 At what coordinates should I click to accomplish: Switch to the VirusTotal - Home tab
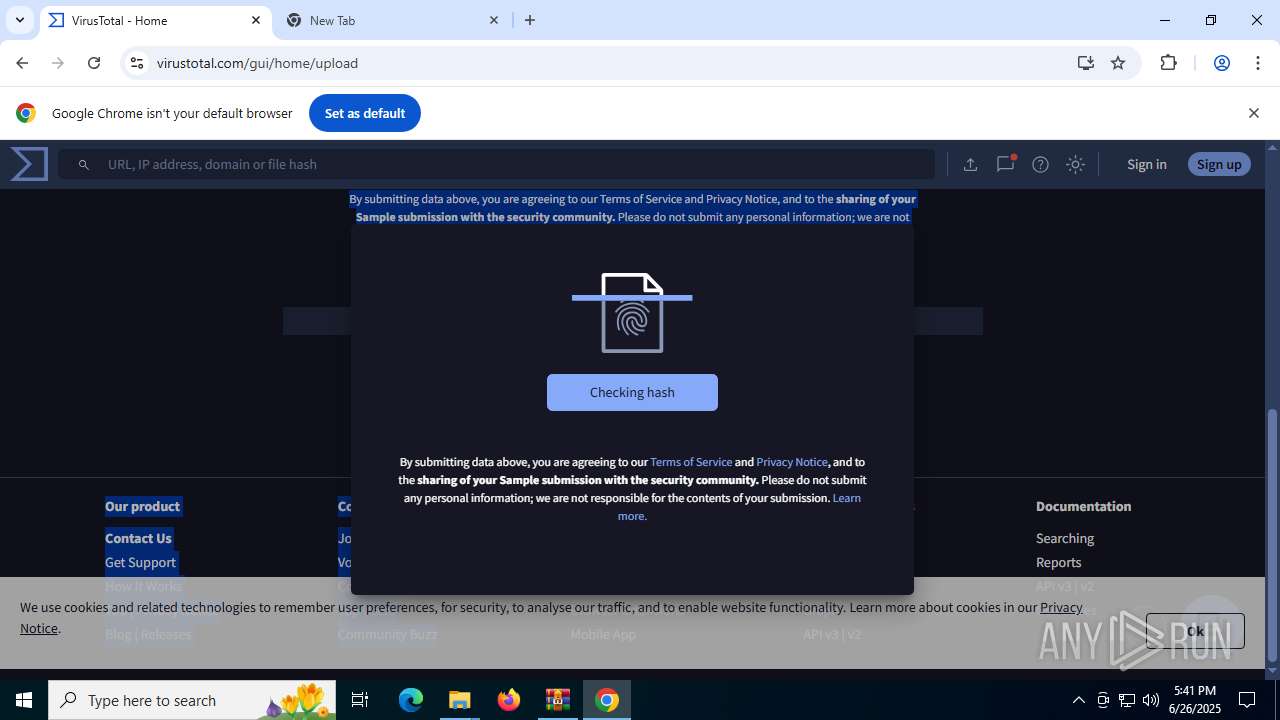click(155, 20)
